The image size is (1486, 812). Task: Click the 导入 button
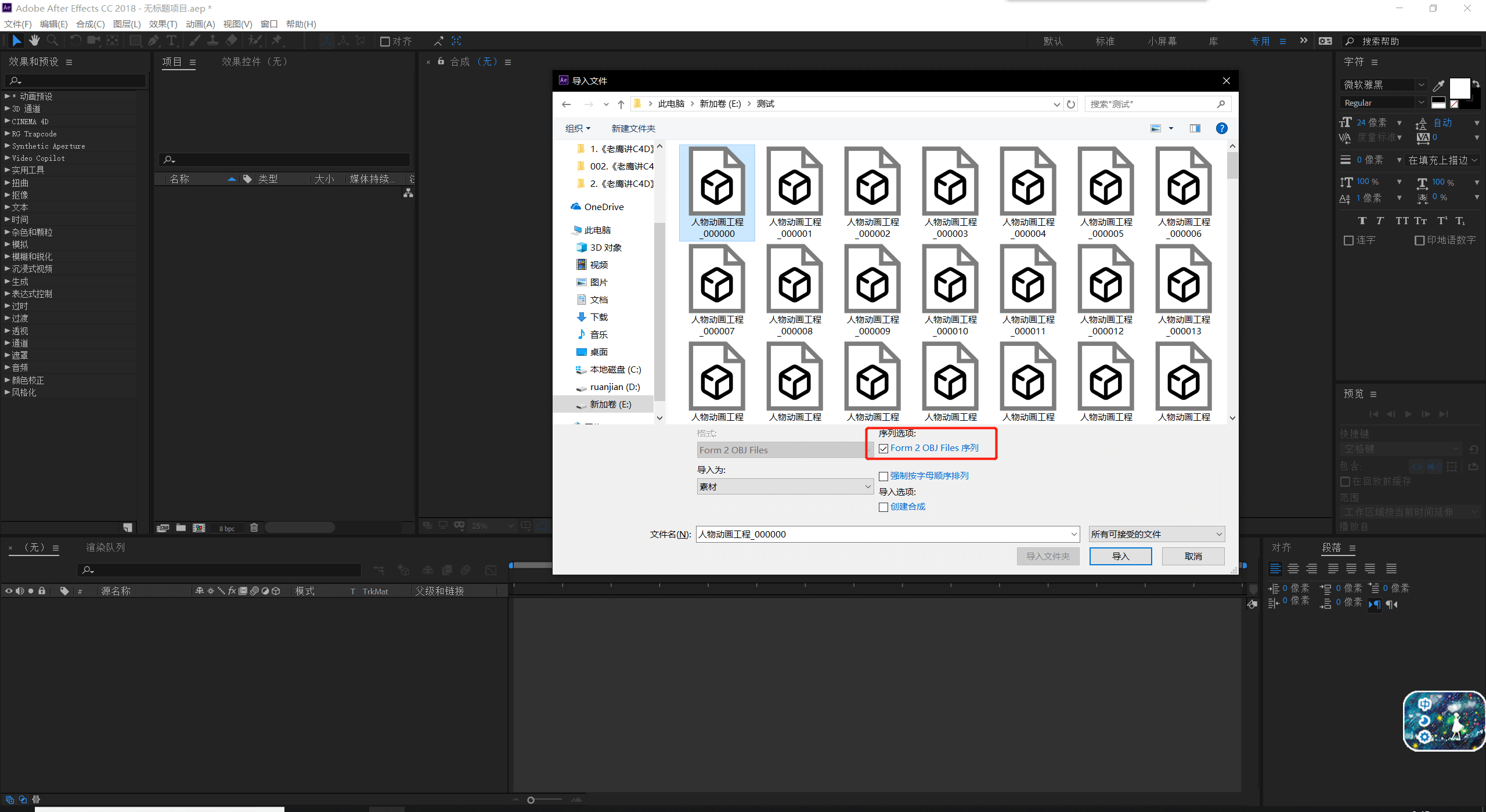pyautogui.click(x=1120, y=557)
